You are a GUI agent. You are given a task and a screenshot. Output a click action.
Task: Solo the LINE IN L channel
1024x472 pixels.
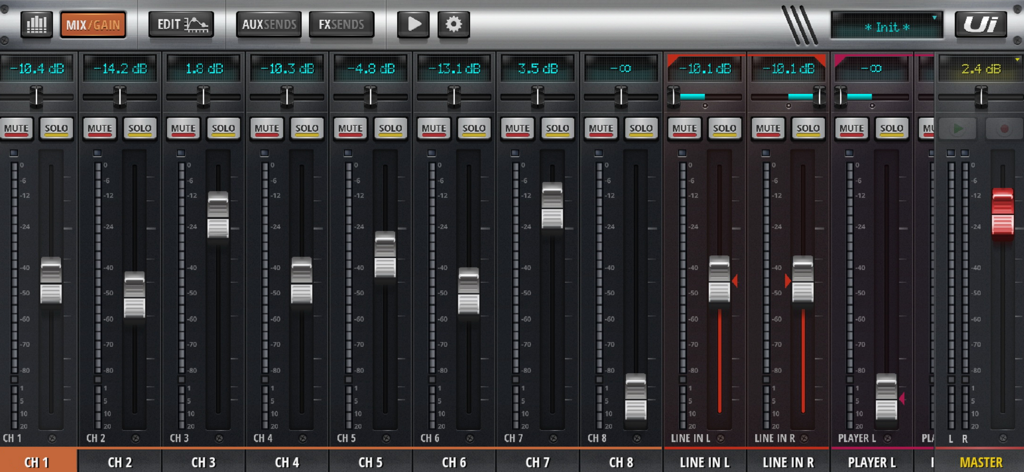click(726, 129)
